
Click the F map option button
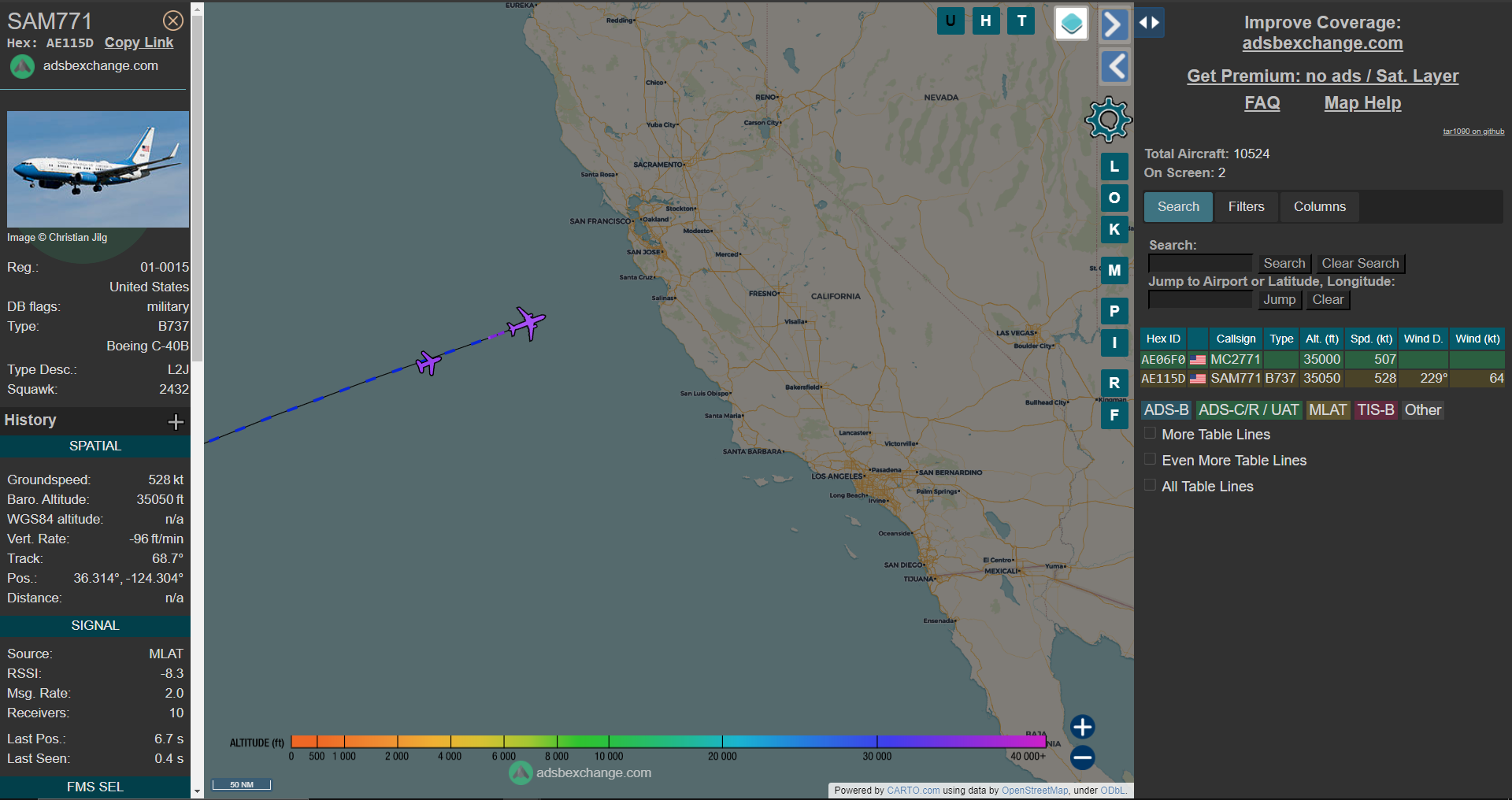click(1114, 415)
